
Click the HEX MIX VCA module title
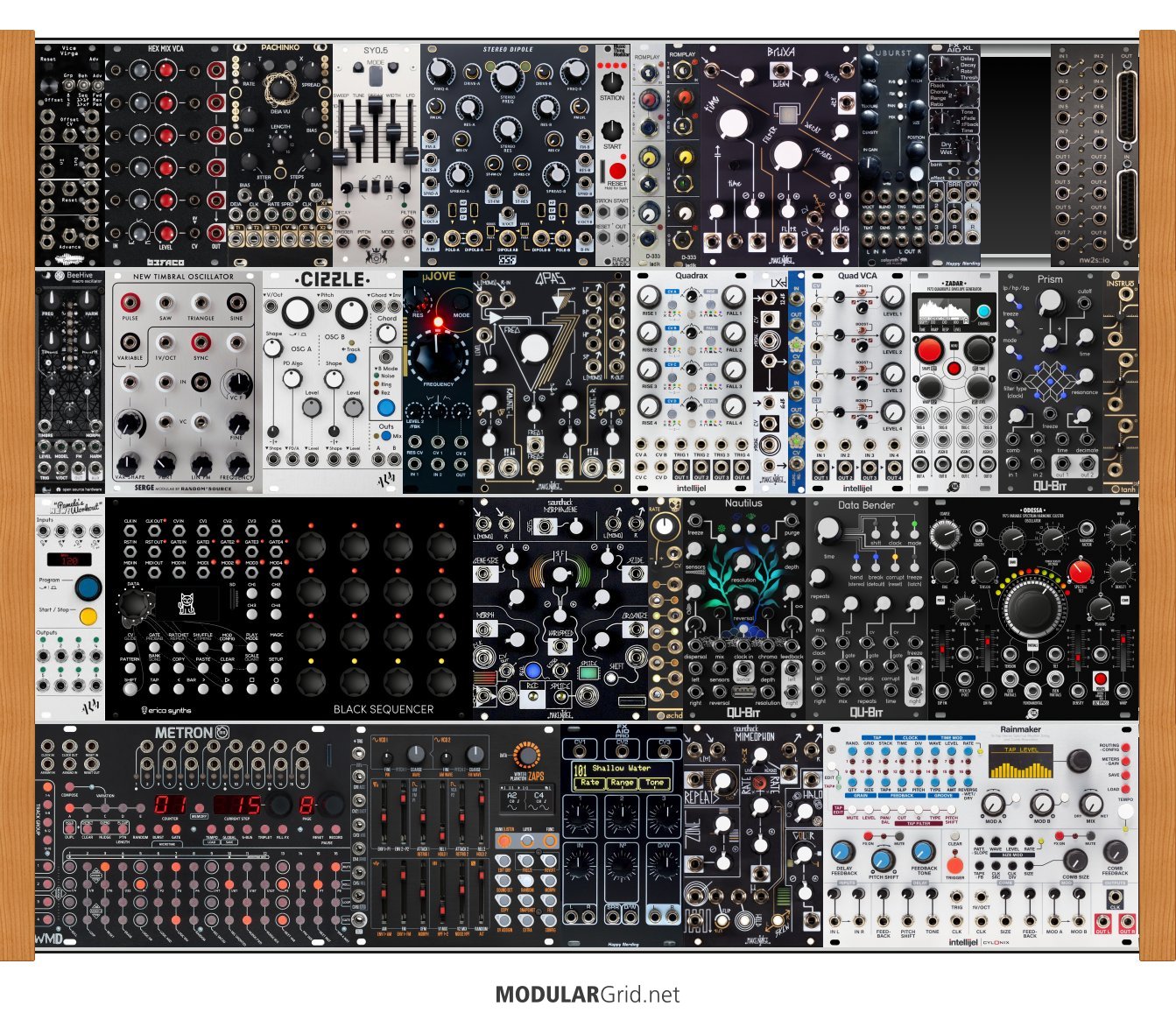coord(165,51)
